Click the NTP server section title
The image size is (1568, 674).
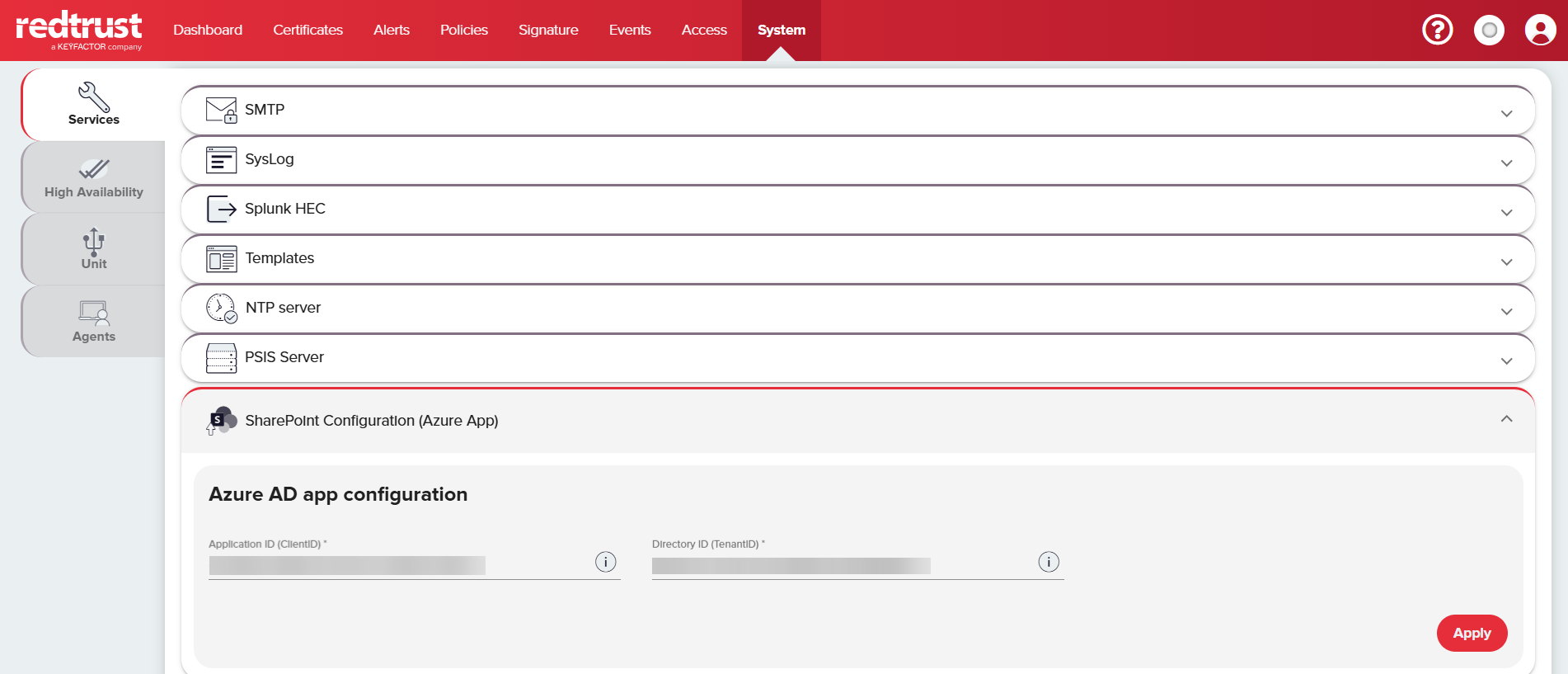click(x=283, y=308)
